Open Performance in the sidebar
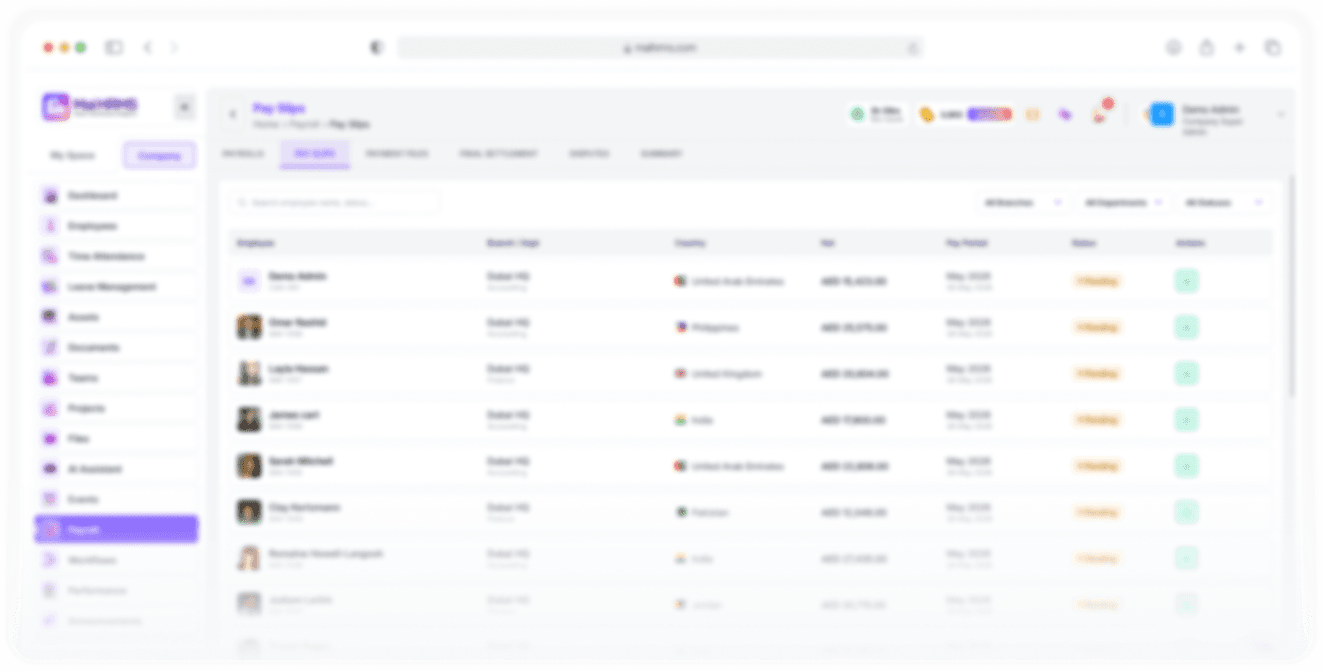The width and height of the screenshot is (1323, 671). tap(116, 590)
